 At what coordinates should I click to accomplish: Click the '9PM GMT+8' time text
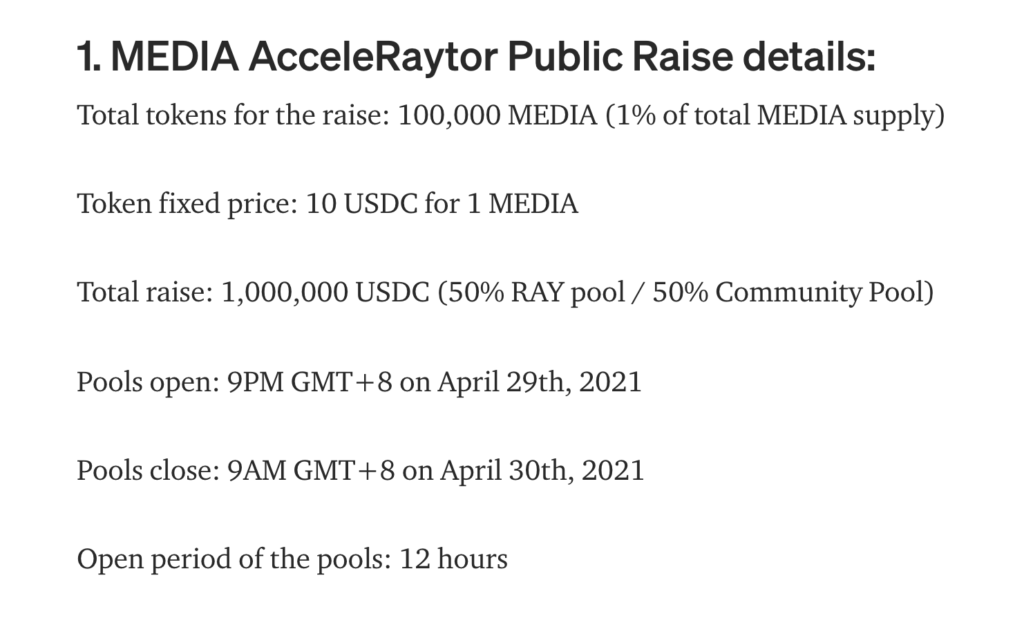point(310,381)
